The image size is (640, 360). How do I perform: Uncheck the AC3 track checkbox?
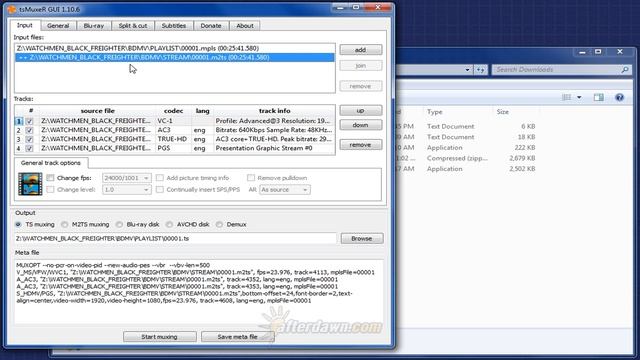[x=29, y=130]
